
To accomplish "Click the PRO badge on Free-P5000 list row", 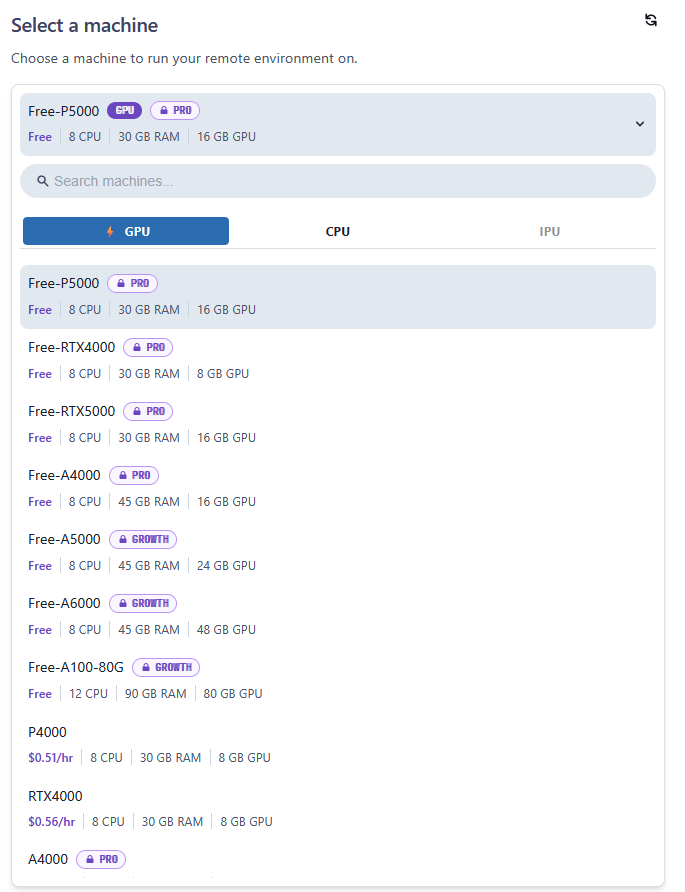I will (x=133, y=283).
